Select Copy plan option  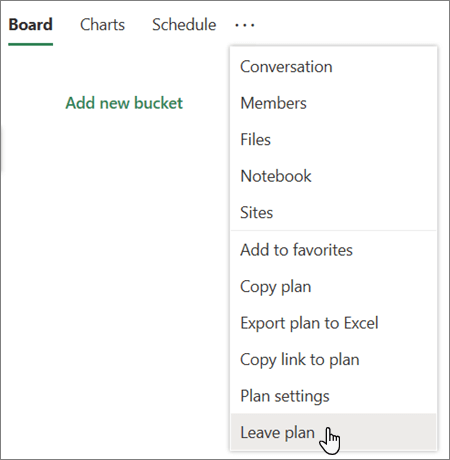coord(333,287)
